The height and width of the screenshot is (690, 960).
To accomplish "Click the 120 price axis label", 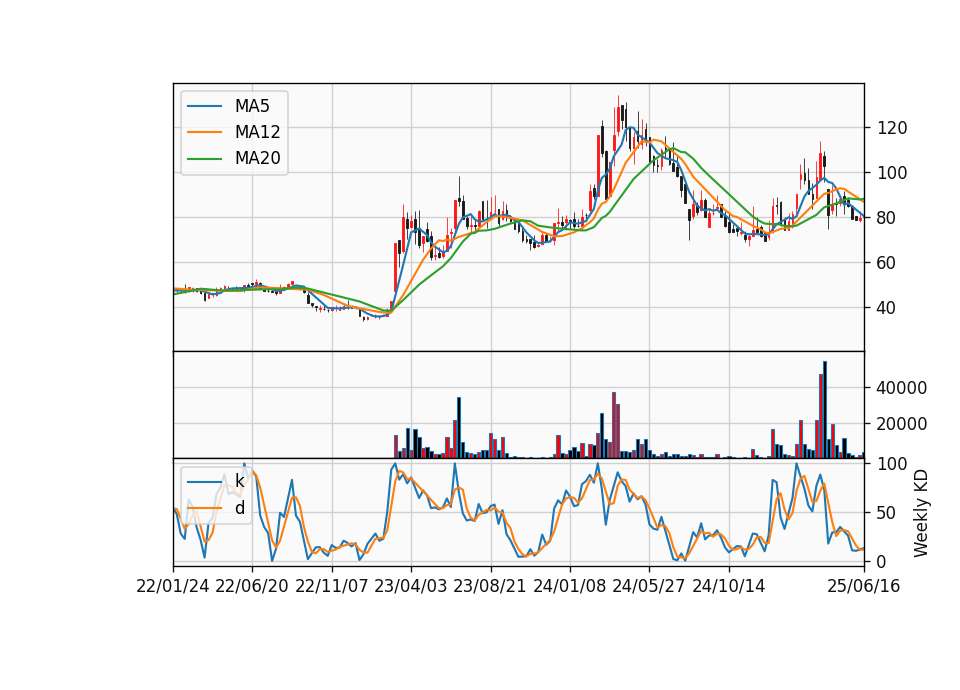I will click(x=892, y=128).
